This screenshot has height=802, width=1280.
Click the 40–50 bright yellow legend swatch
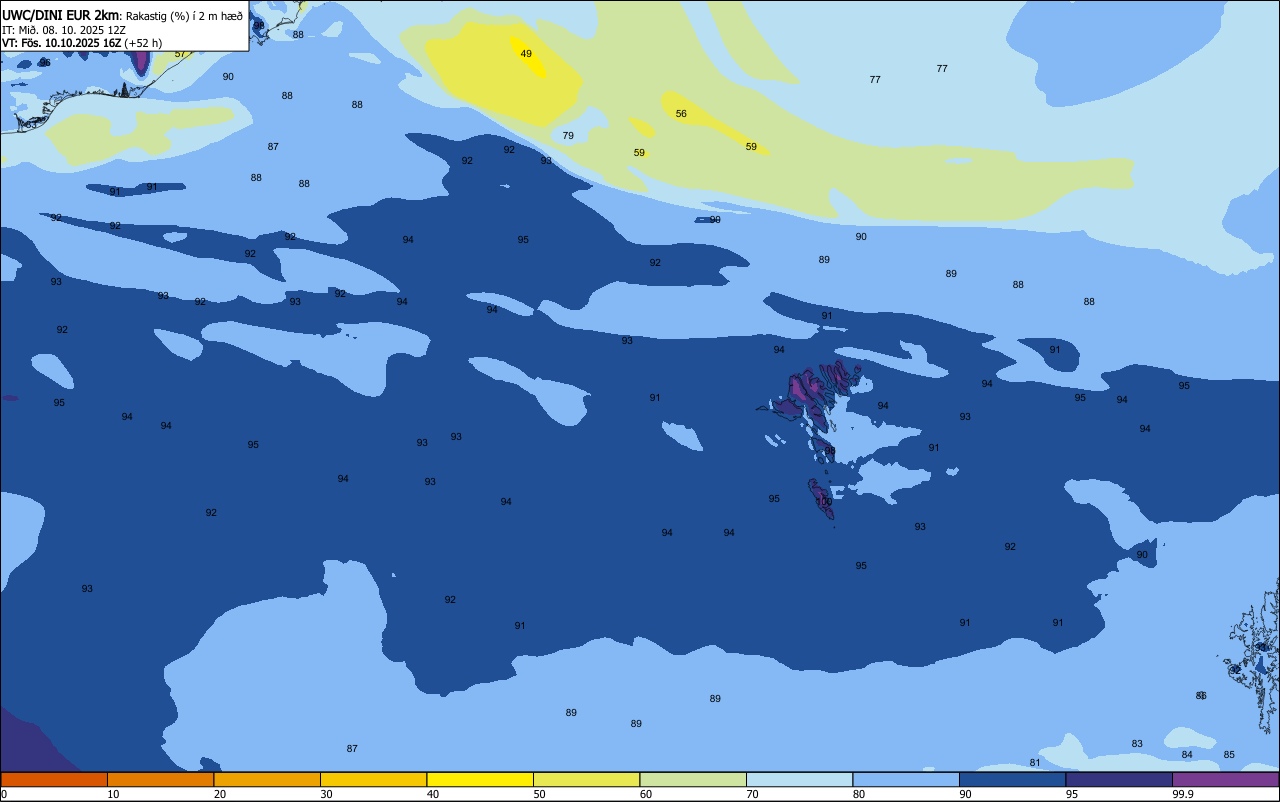(x=480, y=779)
